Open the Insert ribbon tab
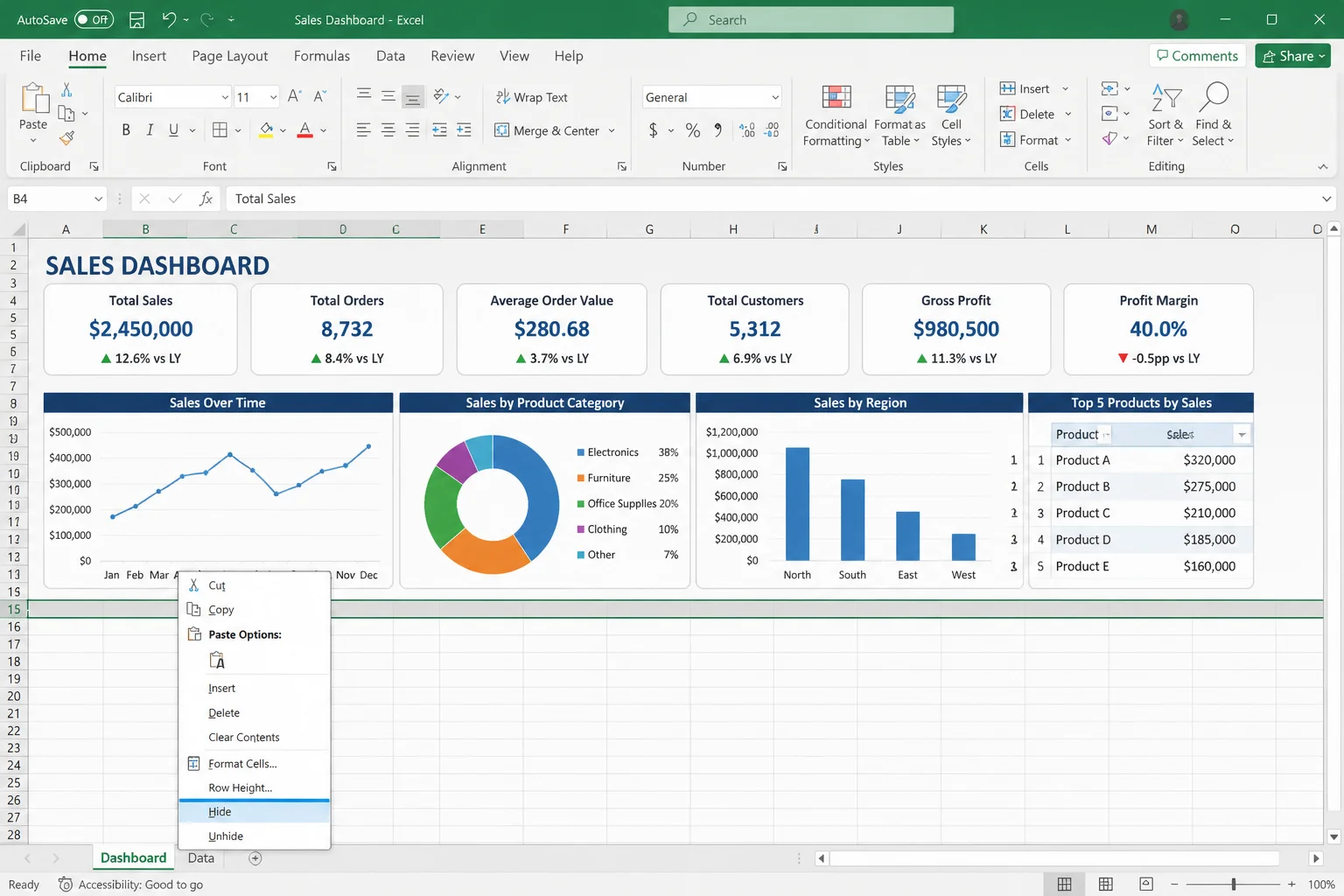1344x896 pixels. (149, 56)
